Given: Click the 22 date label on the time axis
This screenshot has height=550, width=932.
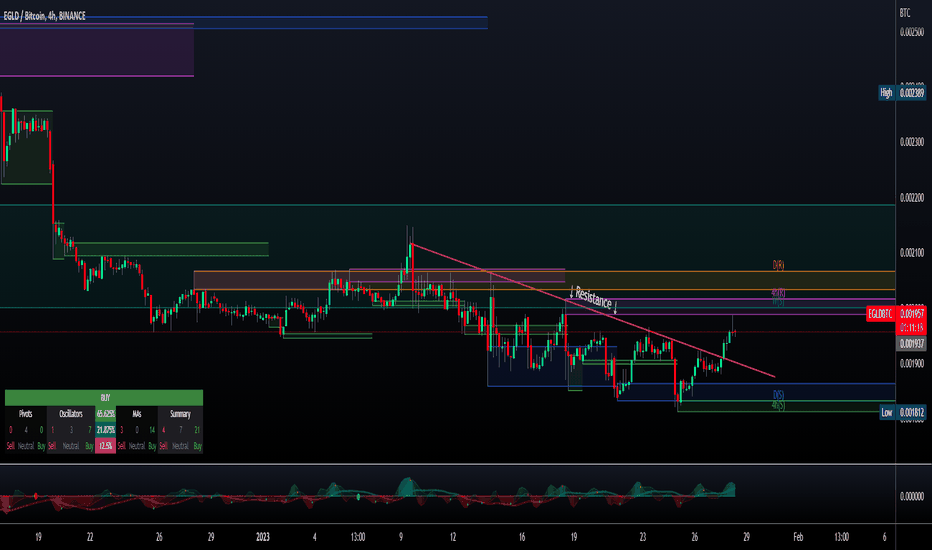Looking at the screenshot, I should [90, 537].
